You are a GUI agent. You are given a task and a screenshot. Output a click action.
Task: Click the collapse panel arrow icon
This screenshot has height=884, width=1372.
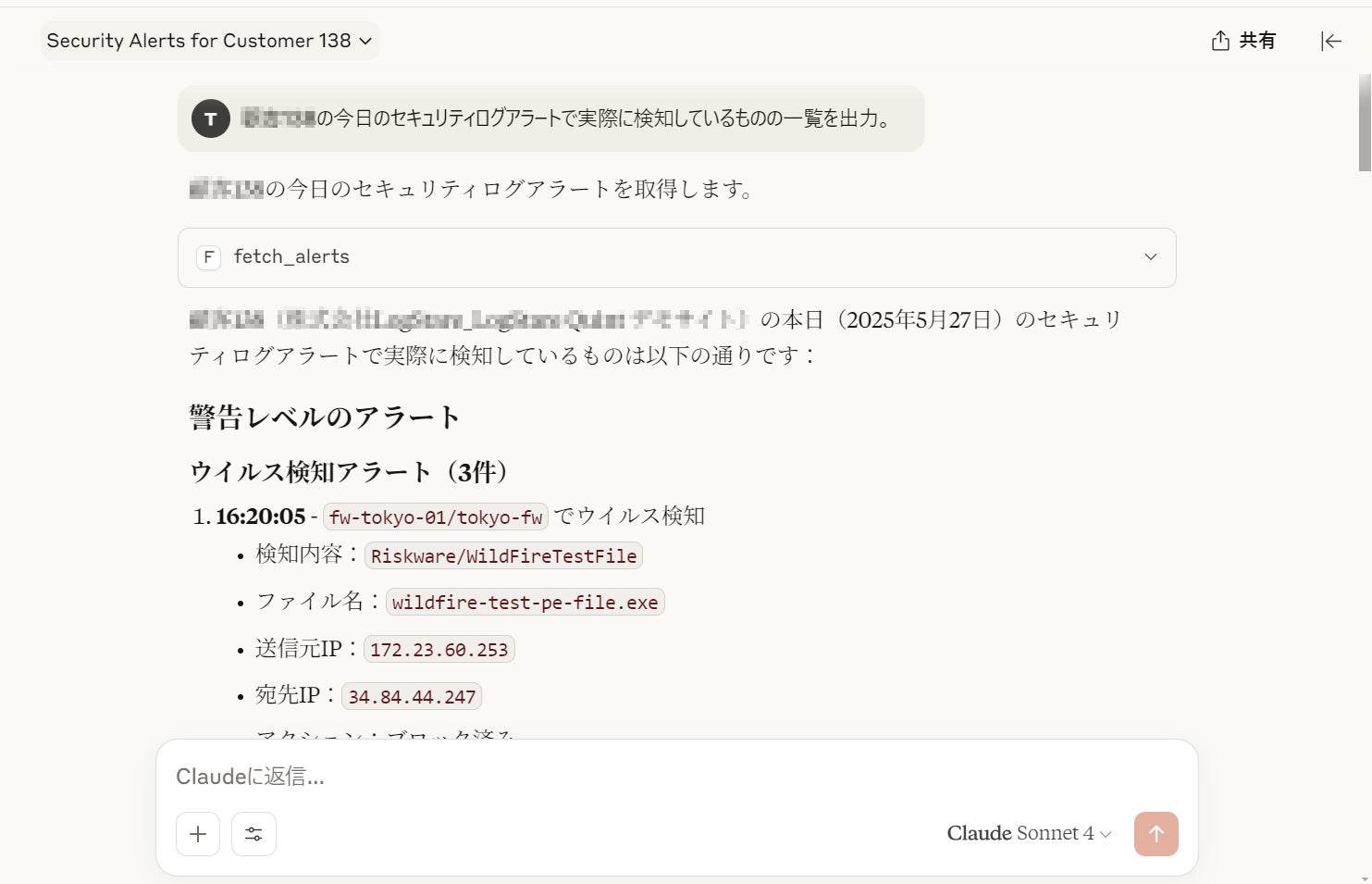[1330, 41]
